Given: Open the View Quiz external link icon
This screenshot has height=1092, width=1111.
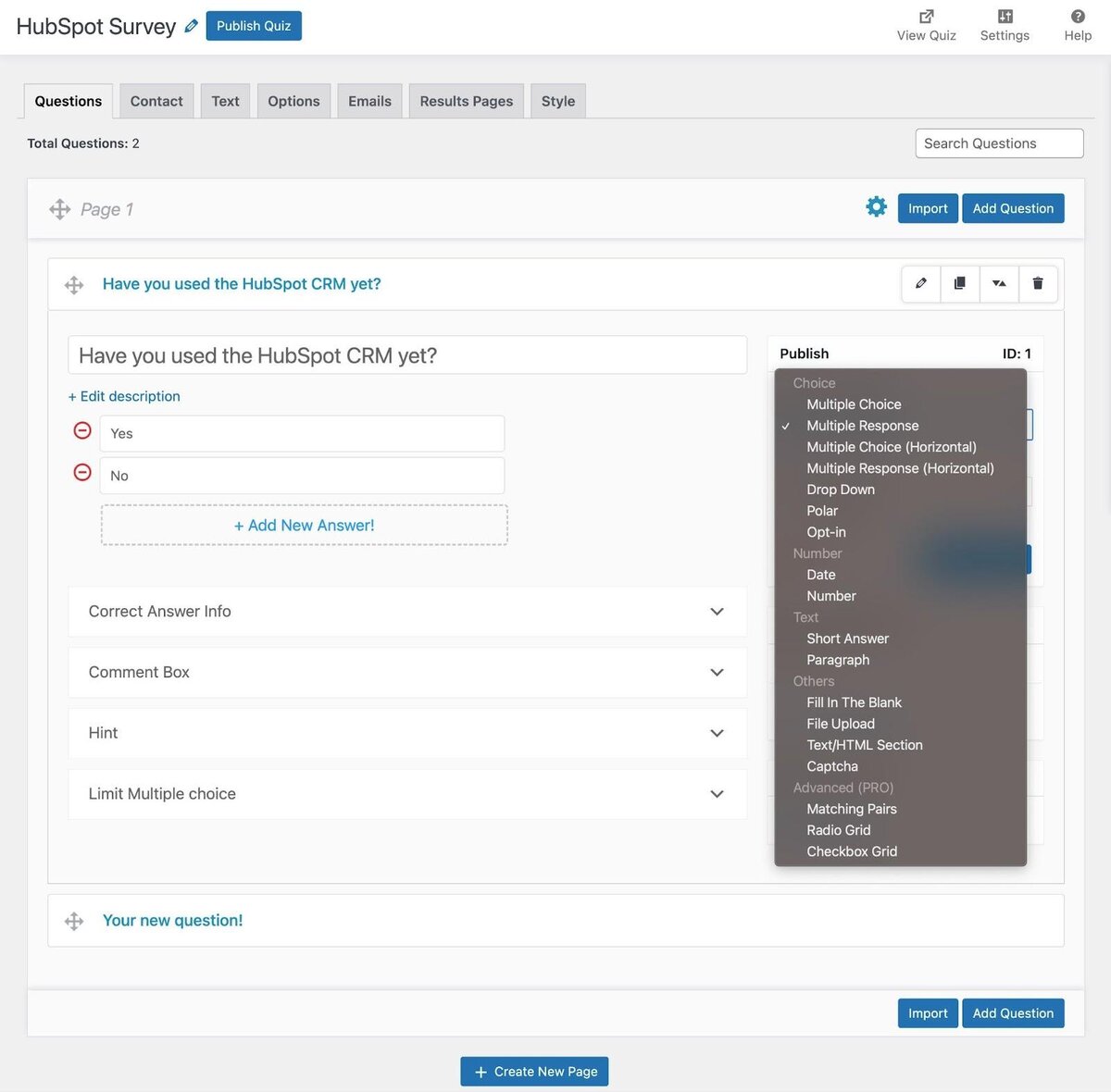Looking at the screenshot, I should [926, 16].
